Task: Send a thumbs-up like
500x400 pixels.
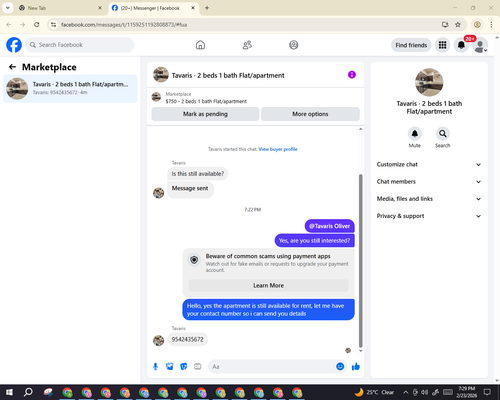Action: pyautogui.click(x=356, y=367)
